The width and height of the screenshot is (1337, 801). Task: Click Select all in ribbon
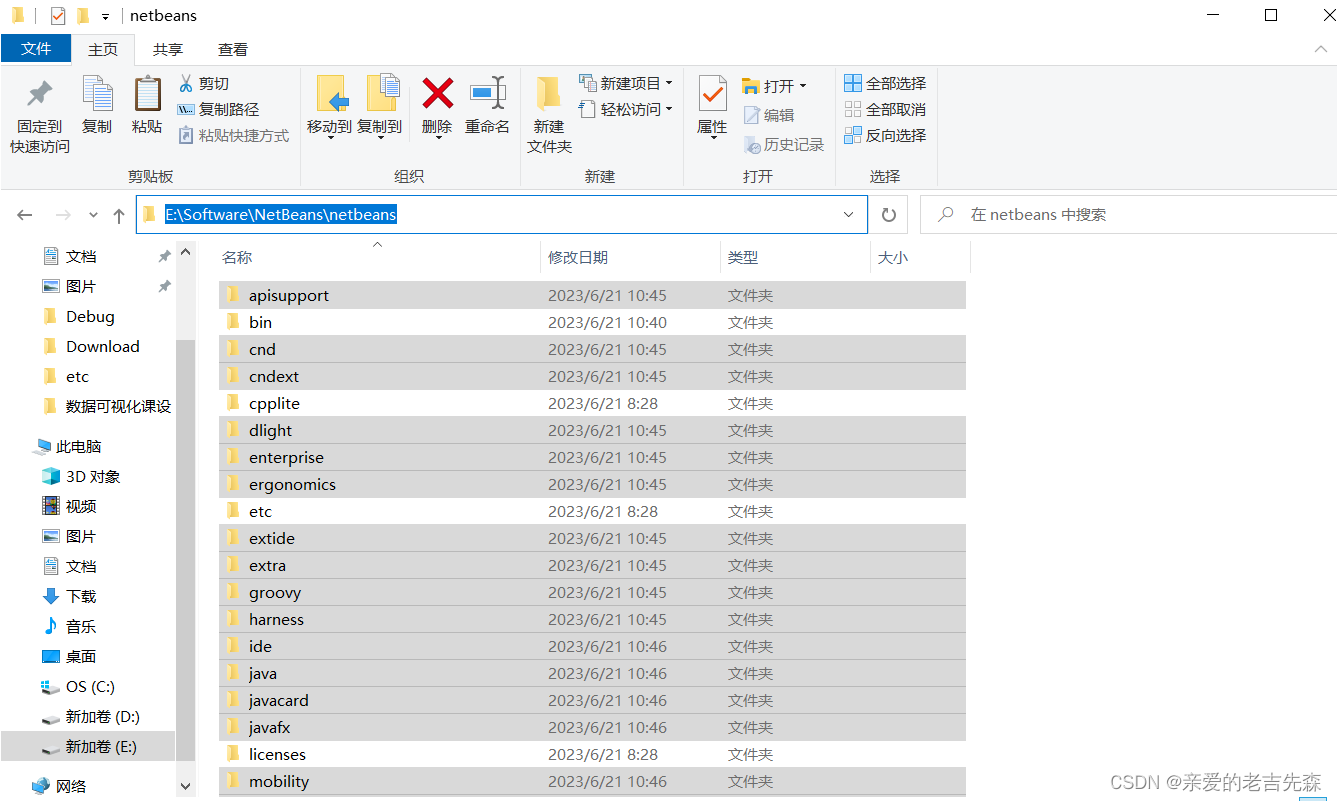click(x=885, y=83)
